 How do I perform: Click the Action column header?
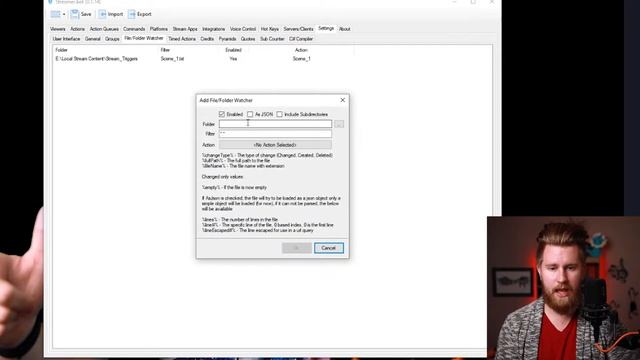[301, 50]
